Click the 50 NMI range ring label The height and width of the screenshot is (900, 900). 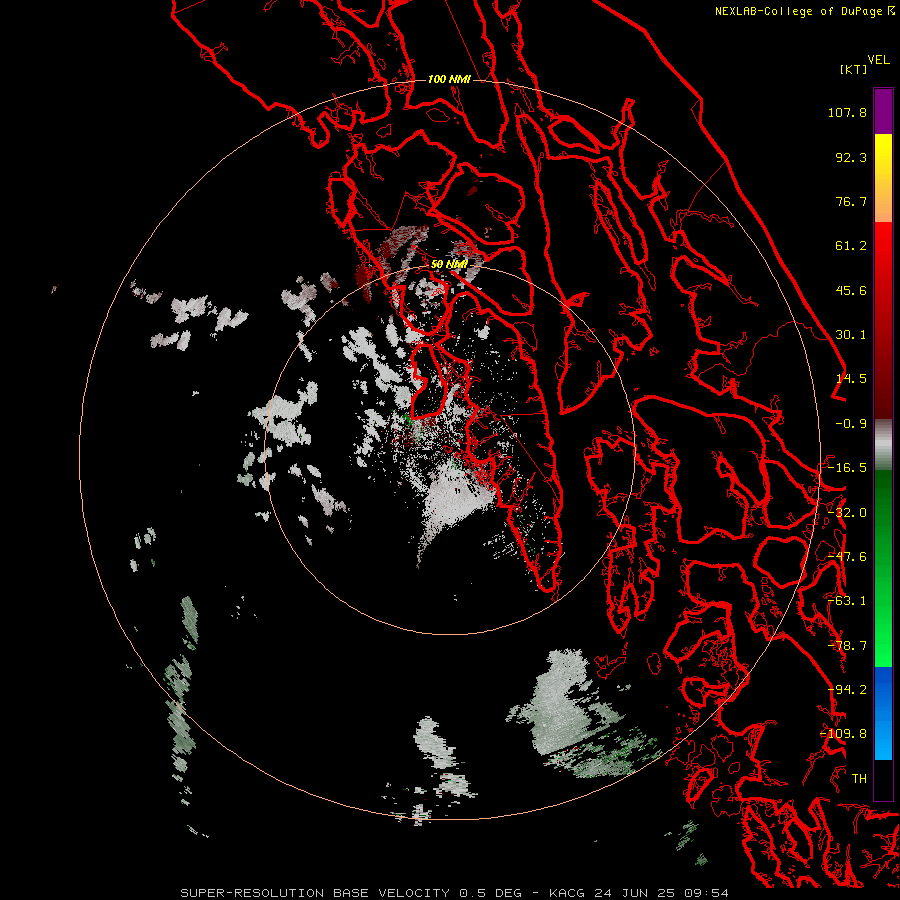coord(449,264)
